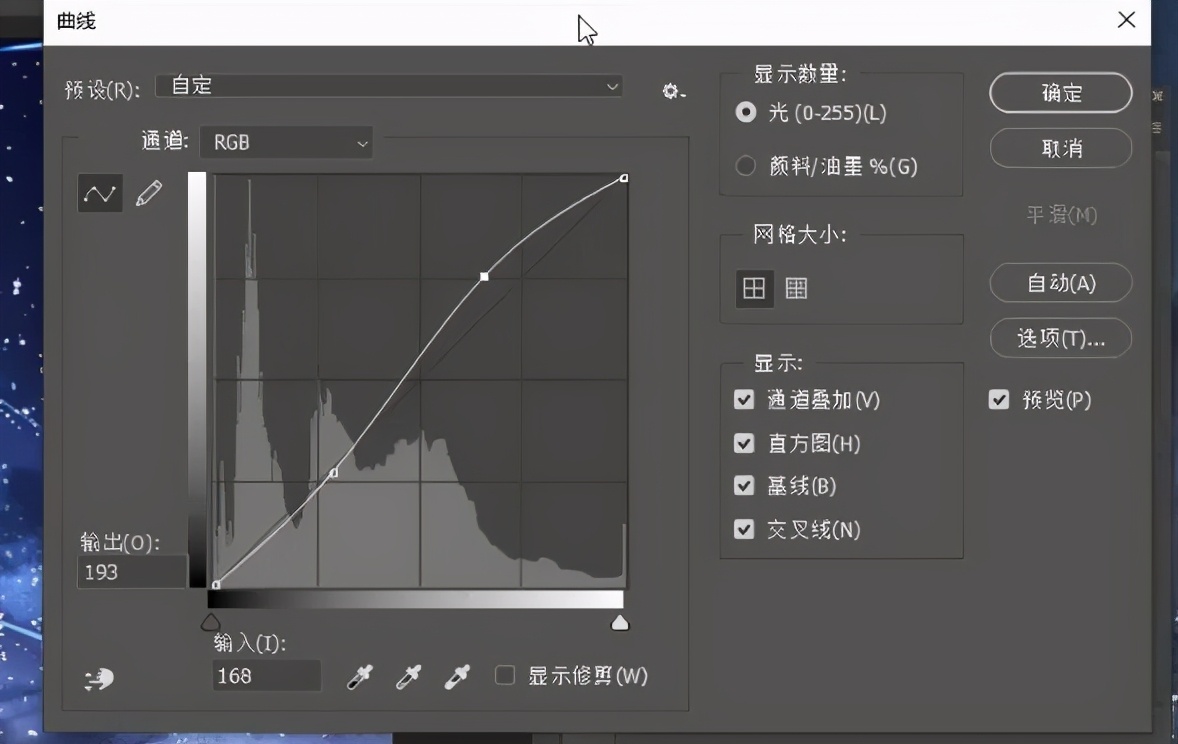Viewport: 1178px width, 744px height.
Task: Enable the 显示修剪(W) checkbox
Action: pos(505,675)
